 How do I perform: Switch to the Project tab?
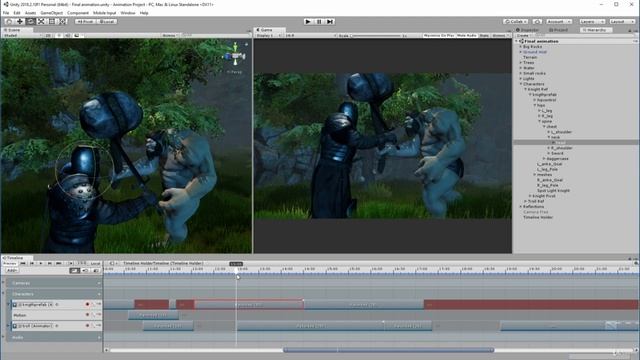coord(559,30)
